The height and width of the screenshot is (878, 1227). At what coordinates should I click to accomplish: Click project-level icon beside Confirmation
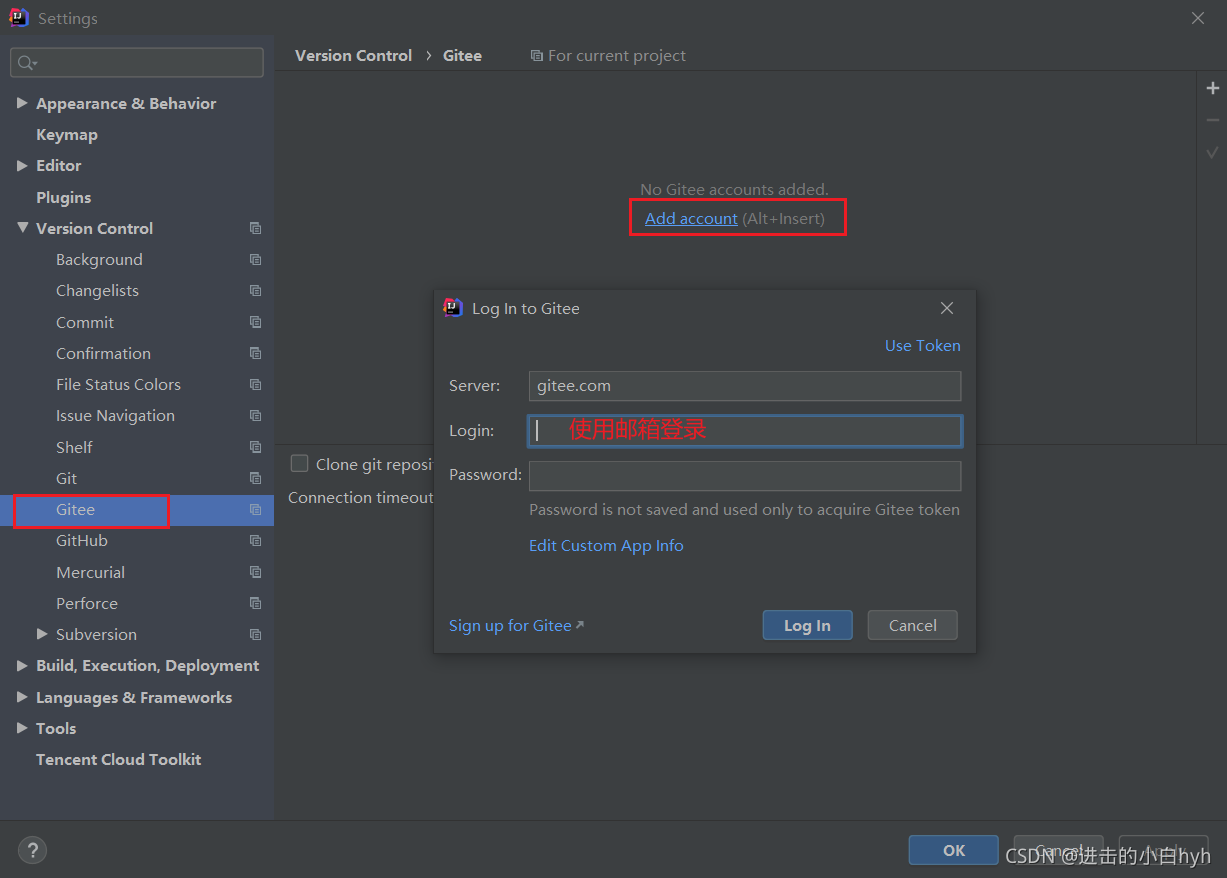[x=256, y=353]
